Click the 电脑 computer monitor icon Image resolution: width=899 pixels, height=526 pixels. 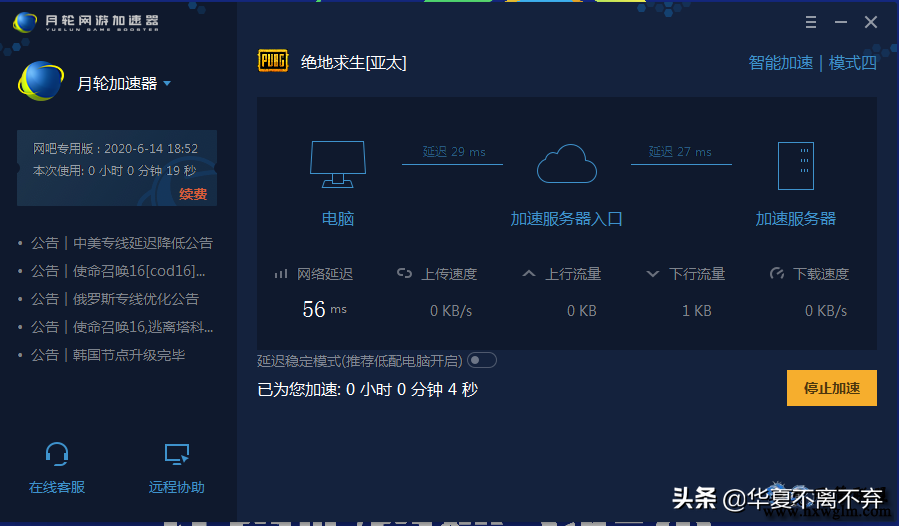338,164
